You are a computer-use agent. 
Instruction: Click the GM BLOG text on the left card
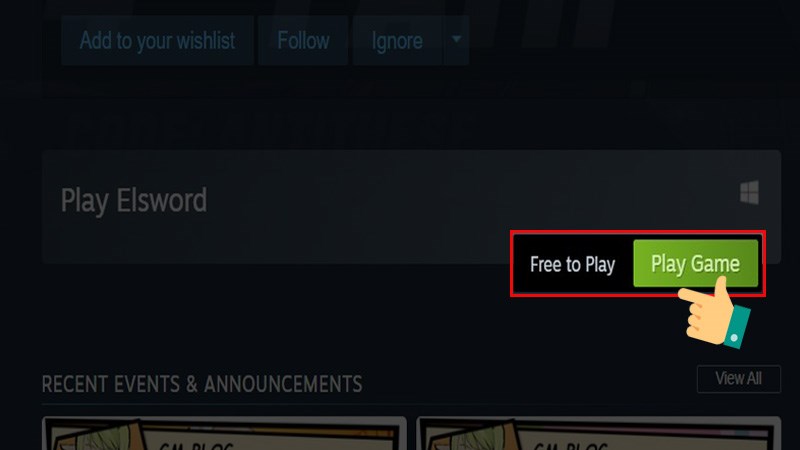[196, 445]
